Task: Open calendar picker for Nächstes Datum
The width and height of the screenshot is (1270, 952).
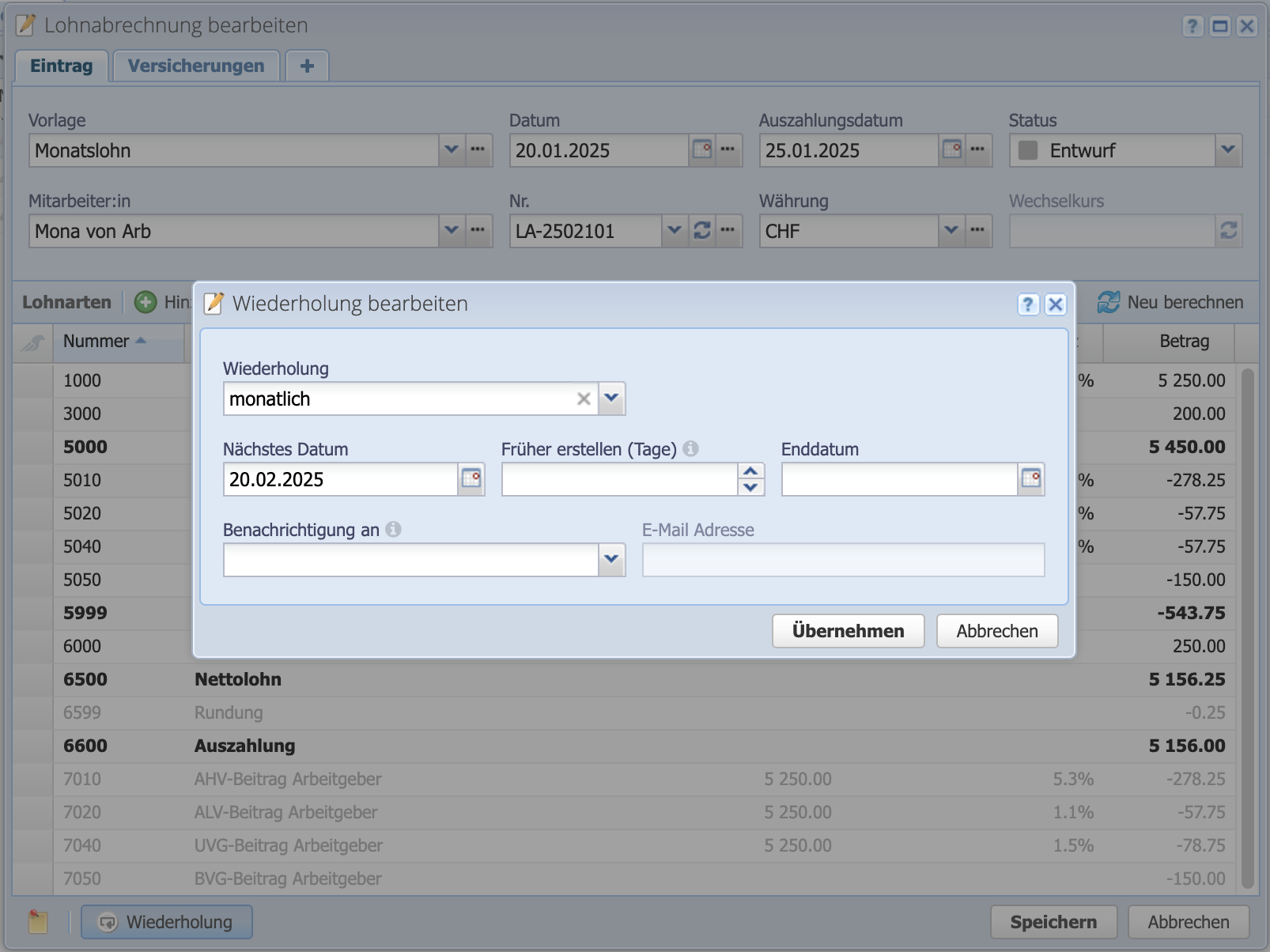Action: point(471,479)
